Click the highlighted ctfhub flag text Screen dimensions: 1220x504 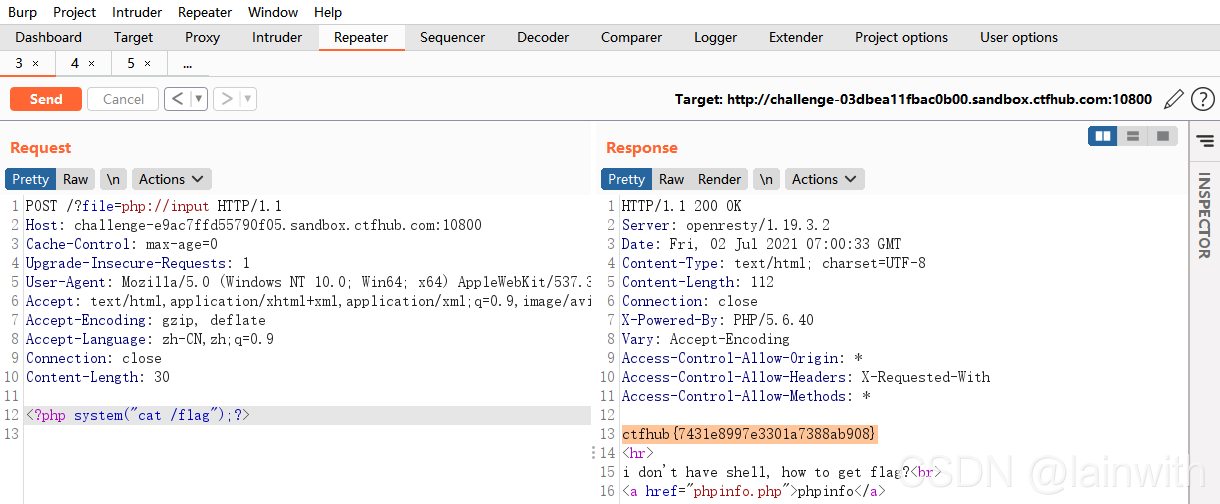click(749, 434)
